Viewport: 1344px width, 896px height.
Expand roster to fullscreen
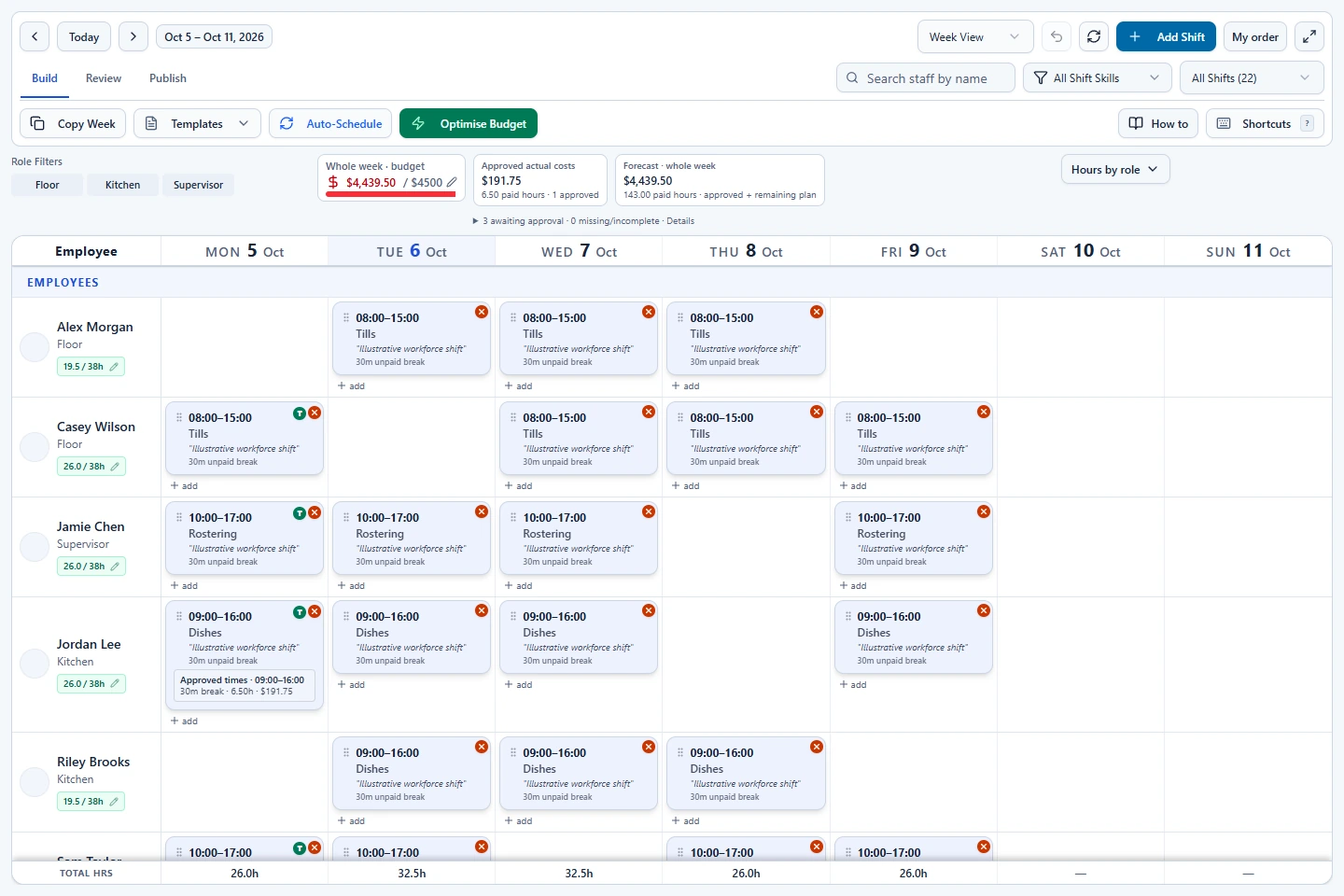(x=1309, y=37)
